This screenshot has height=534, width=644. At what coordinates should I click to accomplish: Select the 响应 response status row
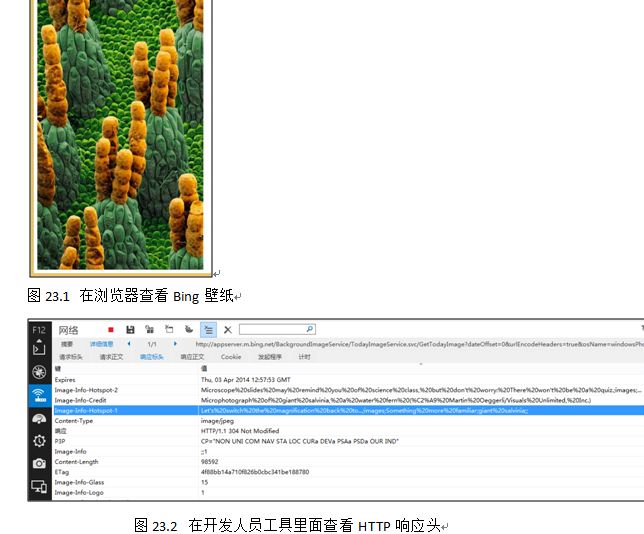348,431
